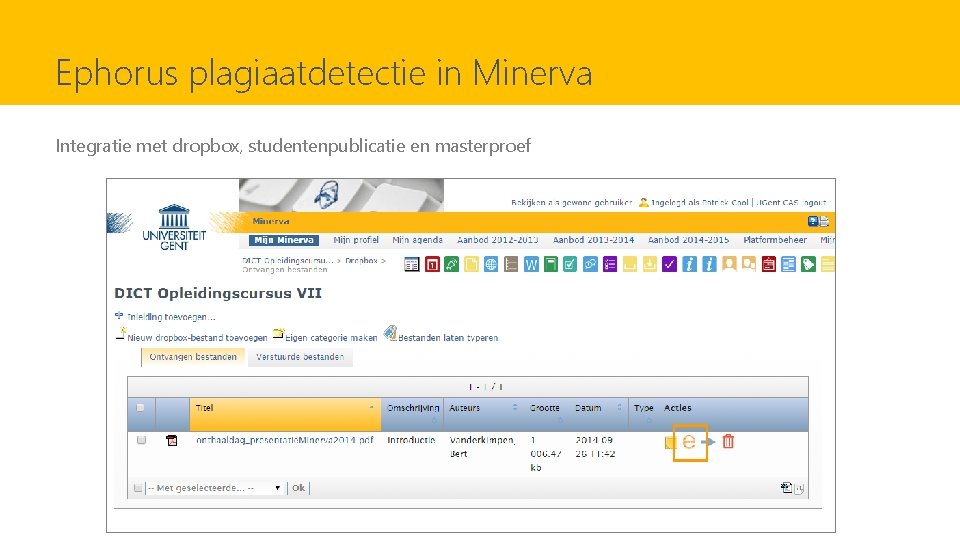The height and width of the screenshot is (540, 960).
Task: Switch to Ontvangen bestanden tab
Action: tap(193, 357)
